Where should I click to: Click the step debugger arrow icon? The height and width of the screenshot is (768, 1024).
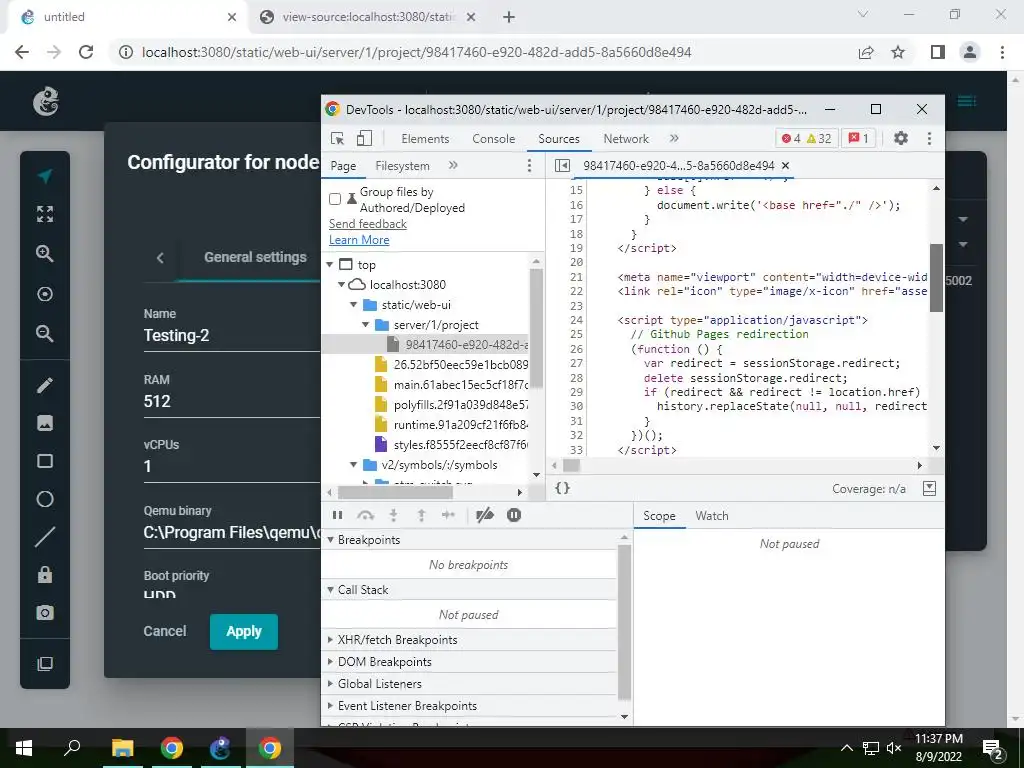tap(449, 515)
